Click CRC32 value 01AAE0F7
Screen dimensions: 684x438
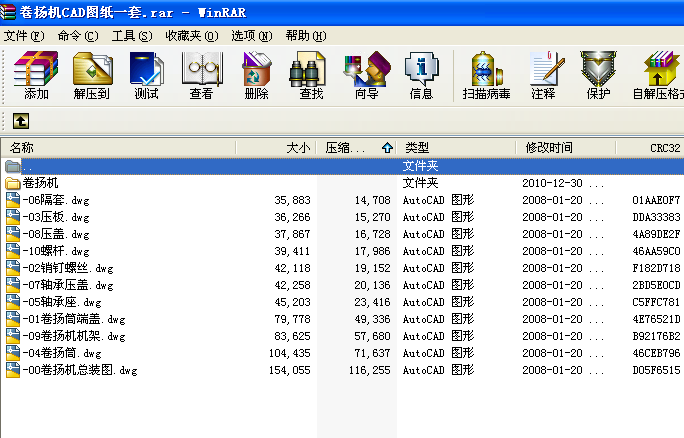point(656,200)
